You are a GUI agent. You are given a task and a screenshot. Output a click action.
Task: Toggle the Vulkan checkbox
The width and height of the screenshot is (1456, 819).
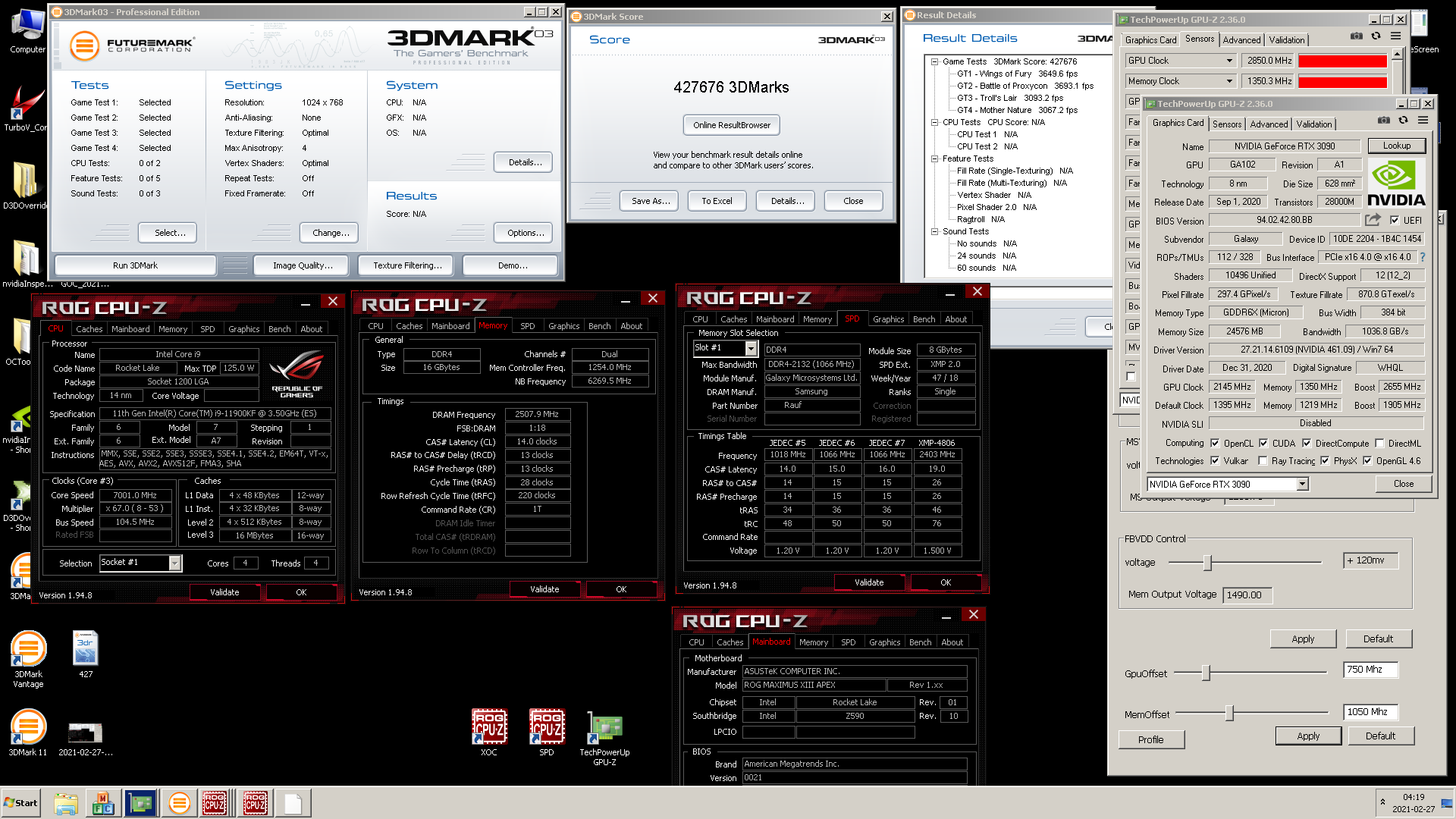pos(1215,461)
